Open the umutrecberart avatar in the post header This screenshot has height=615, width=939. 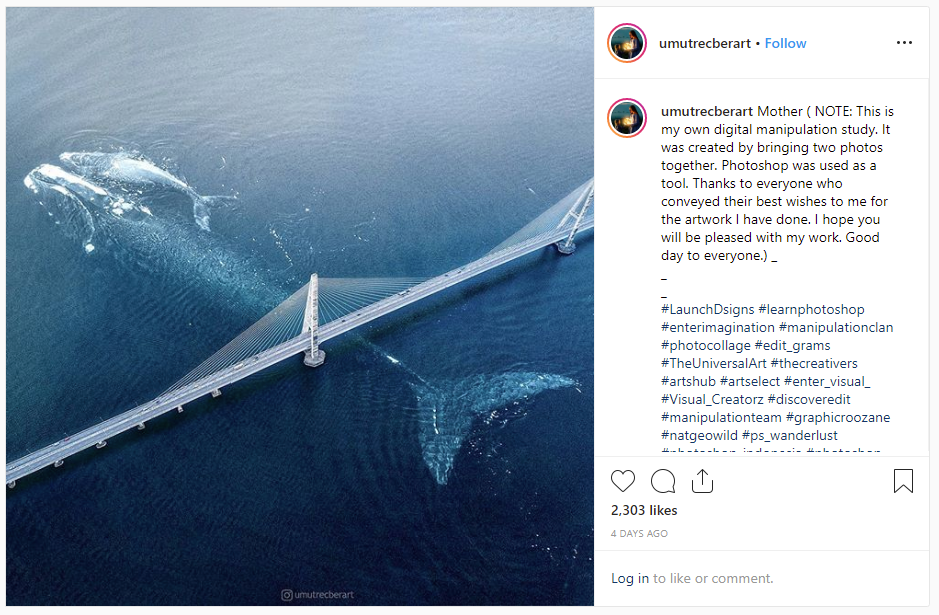[627, 43]
